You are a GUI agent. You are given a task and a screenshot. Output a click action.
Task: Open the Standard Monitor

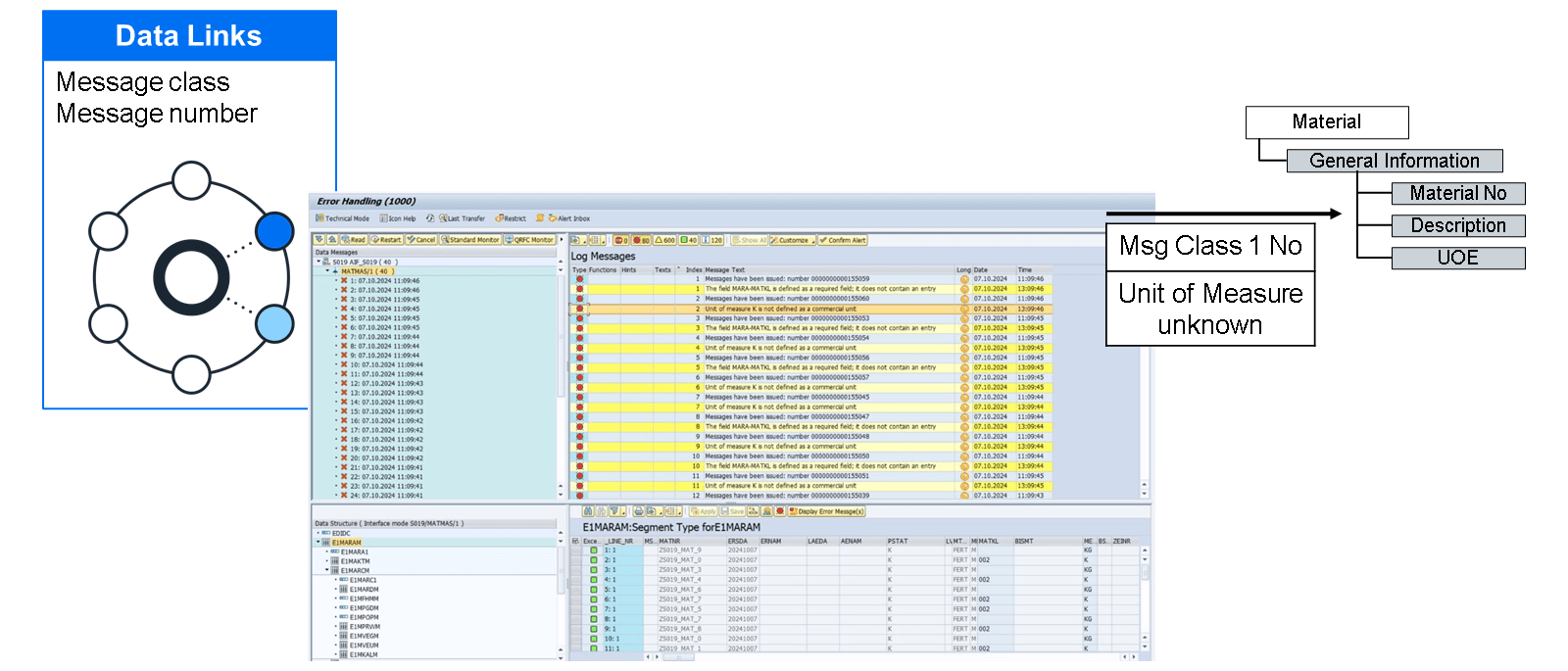(x=470, y=240)
